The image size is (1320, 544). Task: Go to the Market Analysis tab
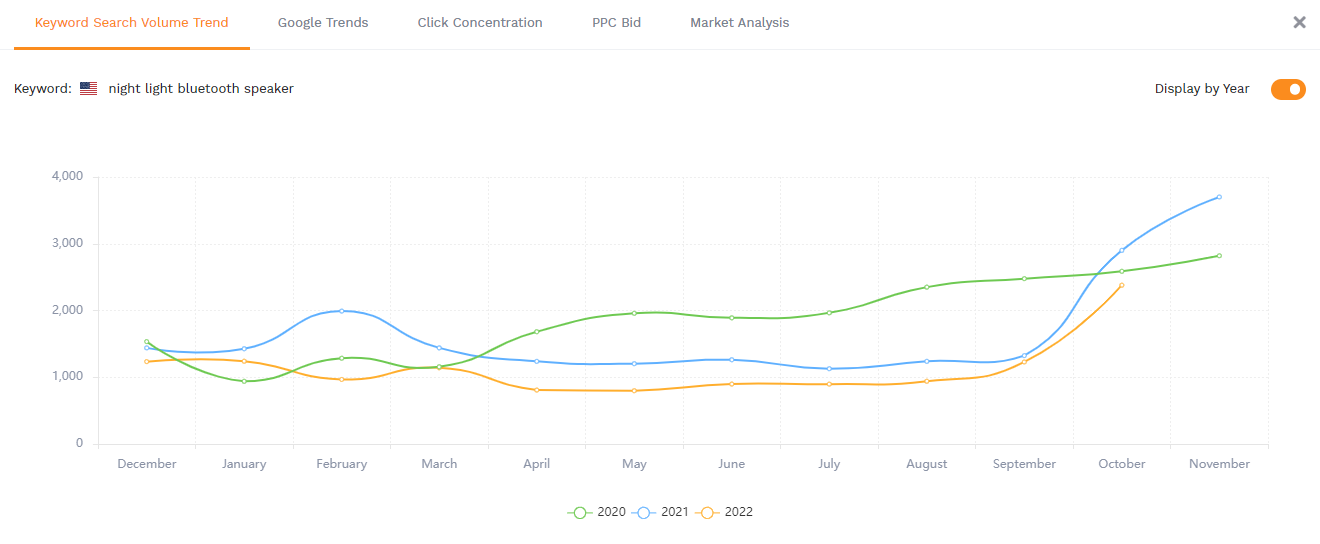pos(739,22)
